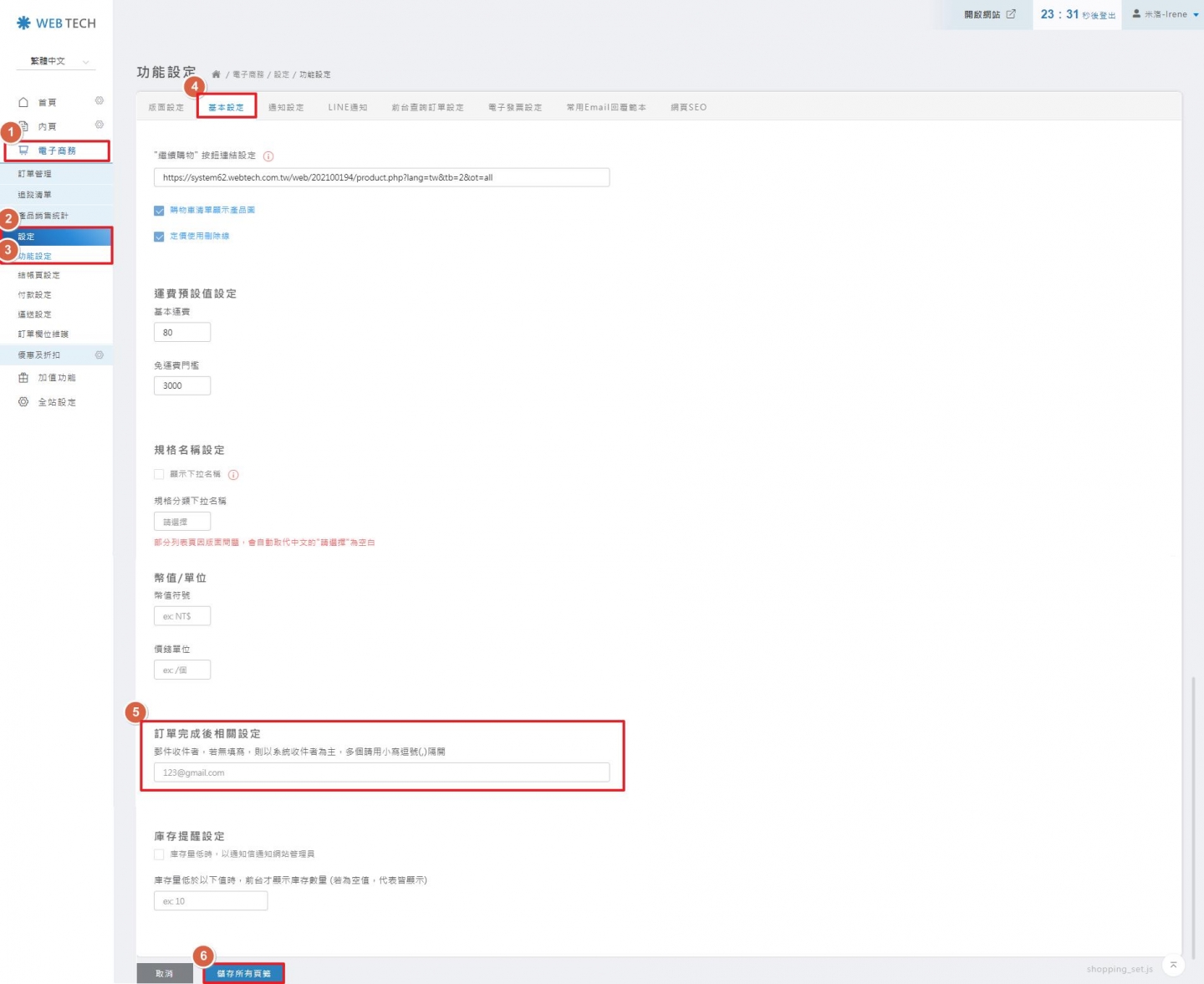Click the scroll-to-top arrow icon at bottom right
This screenshot has height=984, width=1204.
pyautogui.click(x=1173, y=965)
